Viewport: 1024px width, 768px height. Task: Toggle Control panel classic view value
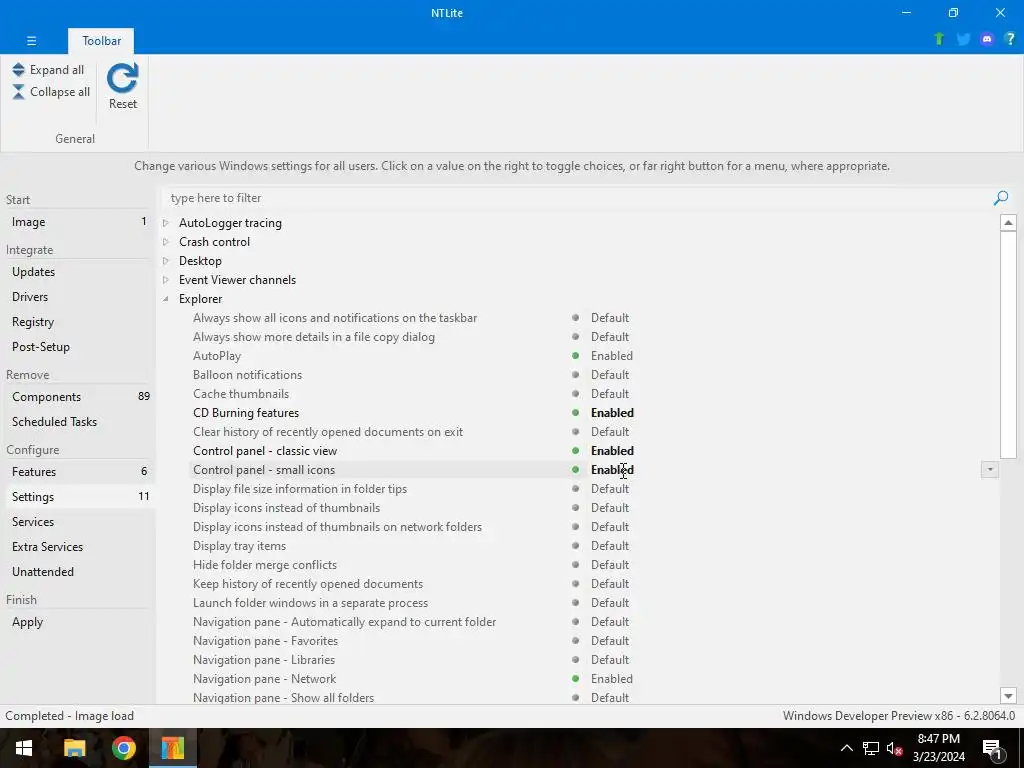612,451
